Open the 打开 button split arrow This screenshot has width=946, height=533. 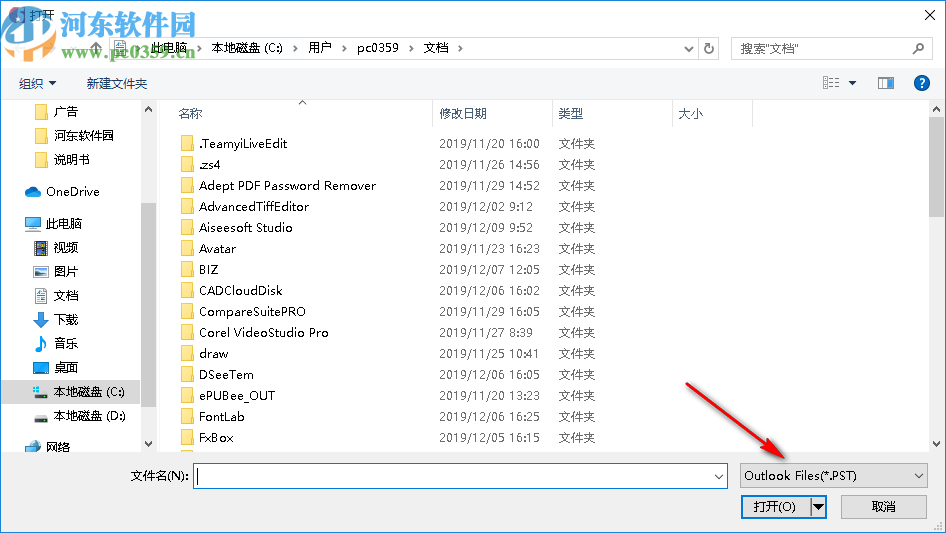817,506
